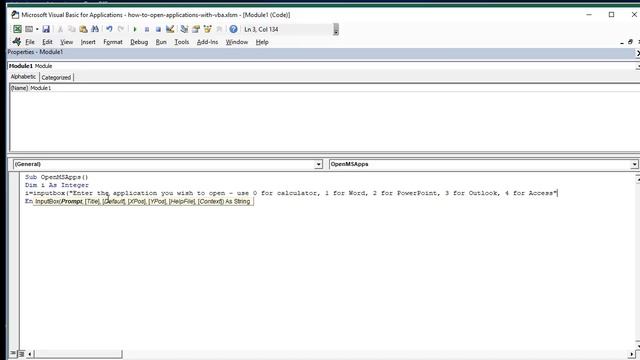This screenshot has width=640, height=360.
Task: Click the title bar VBA application icon
Action: click(x=15, y=15)
